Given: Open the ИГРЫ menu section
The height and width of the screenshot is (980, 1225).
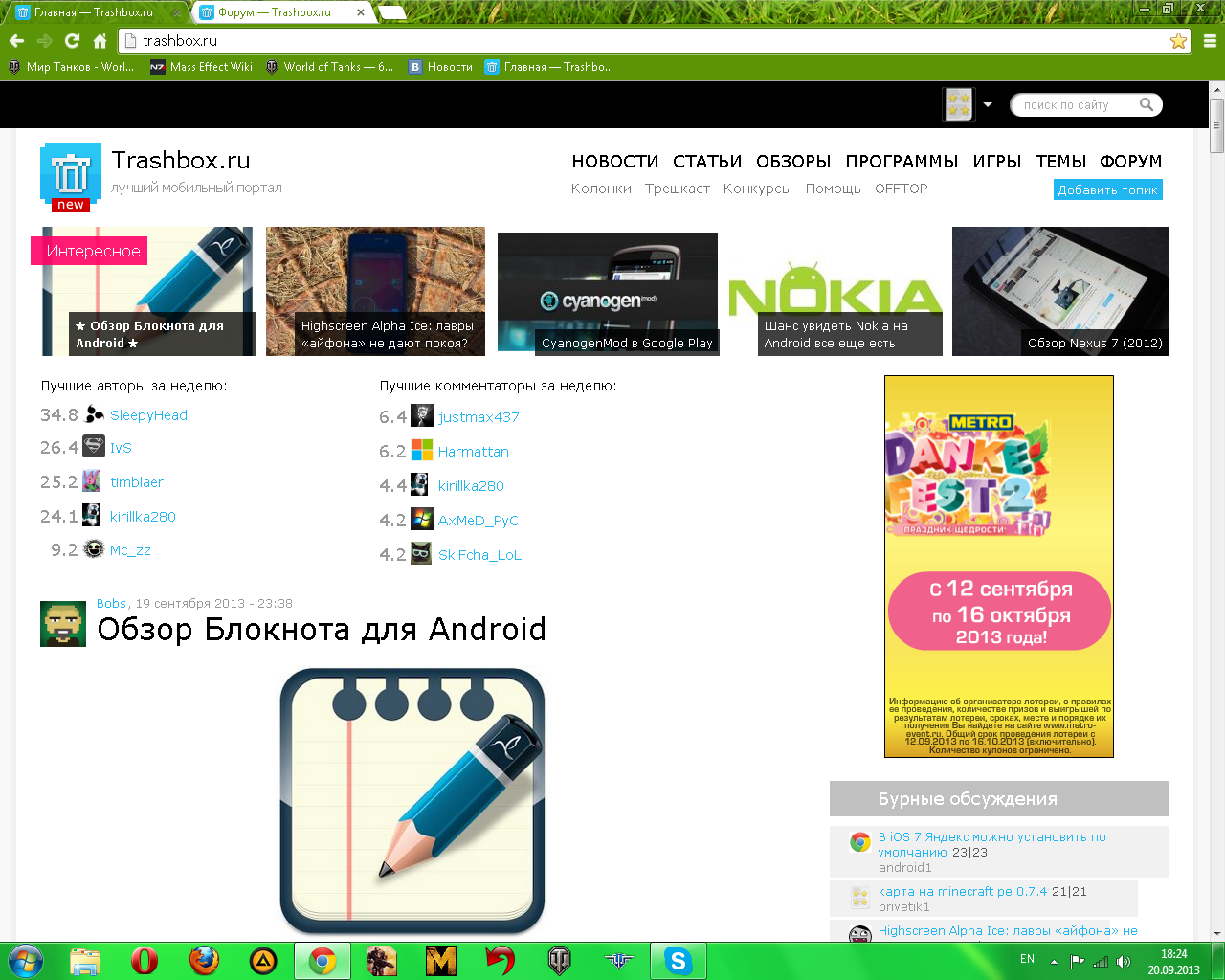Looking at the screenshot, I should [997, 161].
